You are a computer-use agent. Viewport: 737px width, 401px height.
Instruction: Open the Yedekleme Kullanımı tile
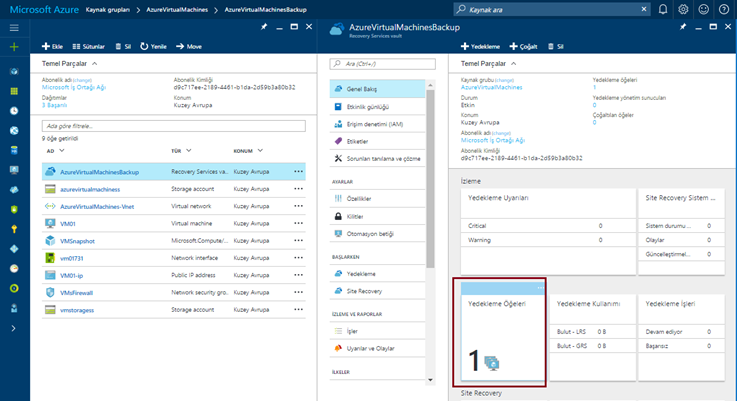click(592, 337)
